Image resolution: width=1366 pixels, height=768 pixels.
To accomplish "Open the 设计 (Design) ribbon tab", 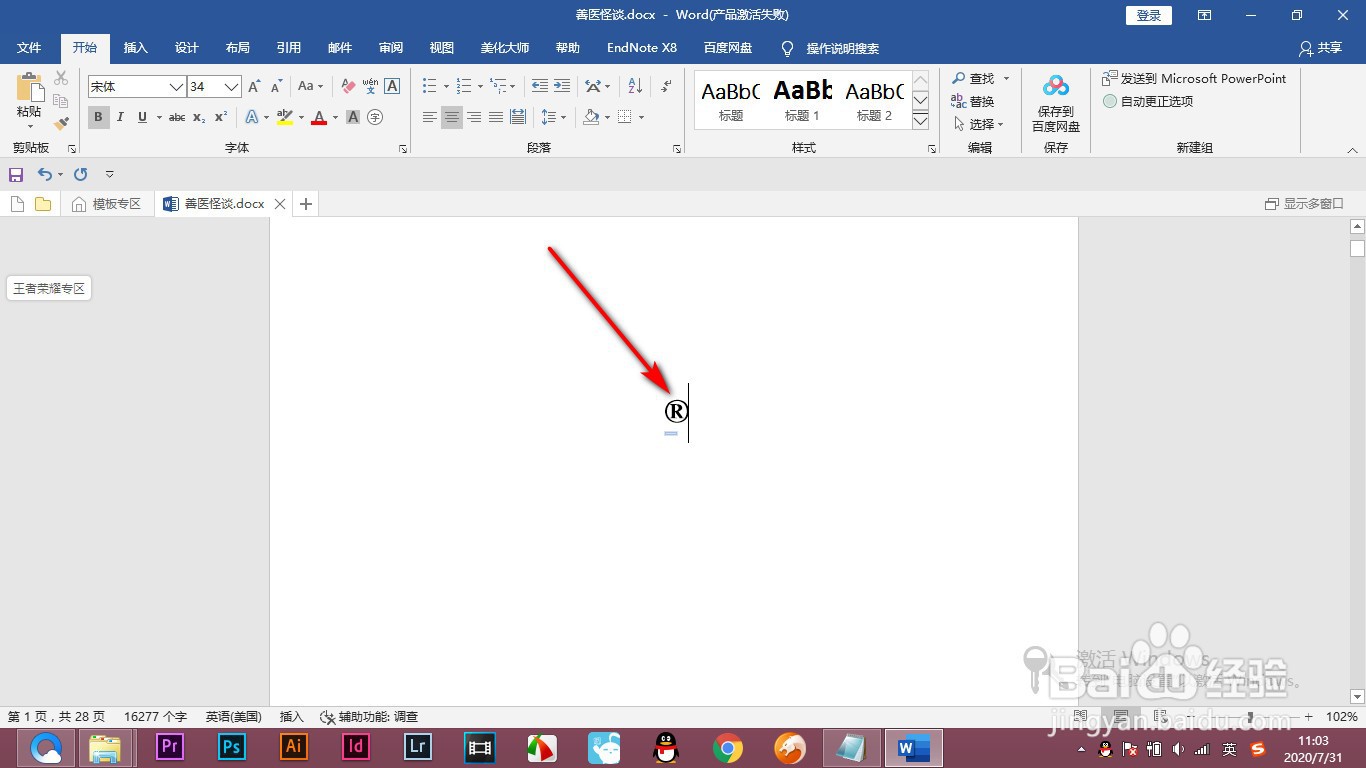I will pos(187,48).
